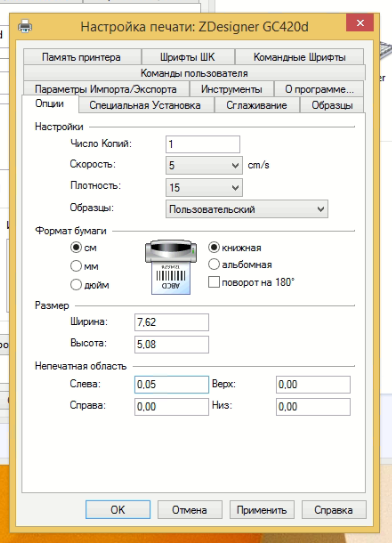This screenshot has height=543, width=392.
Task: Open the О программе tab
Action: (319, 89)
